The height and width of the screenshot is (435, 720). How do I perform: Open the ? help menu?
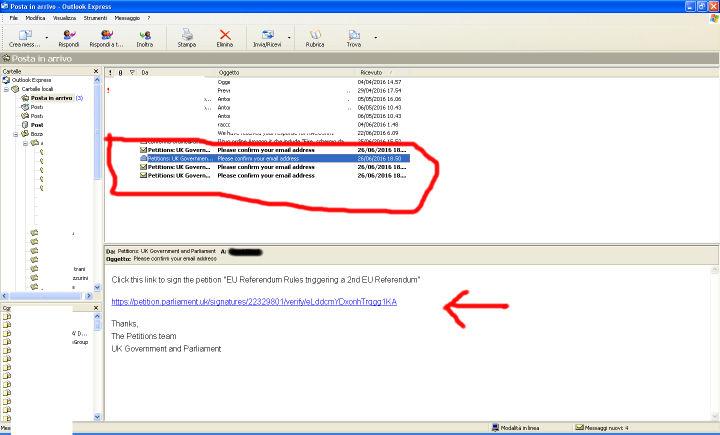coord(149,18)
